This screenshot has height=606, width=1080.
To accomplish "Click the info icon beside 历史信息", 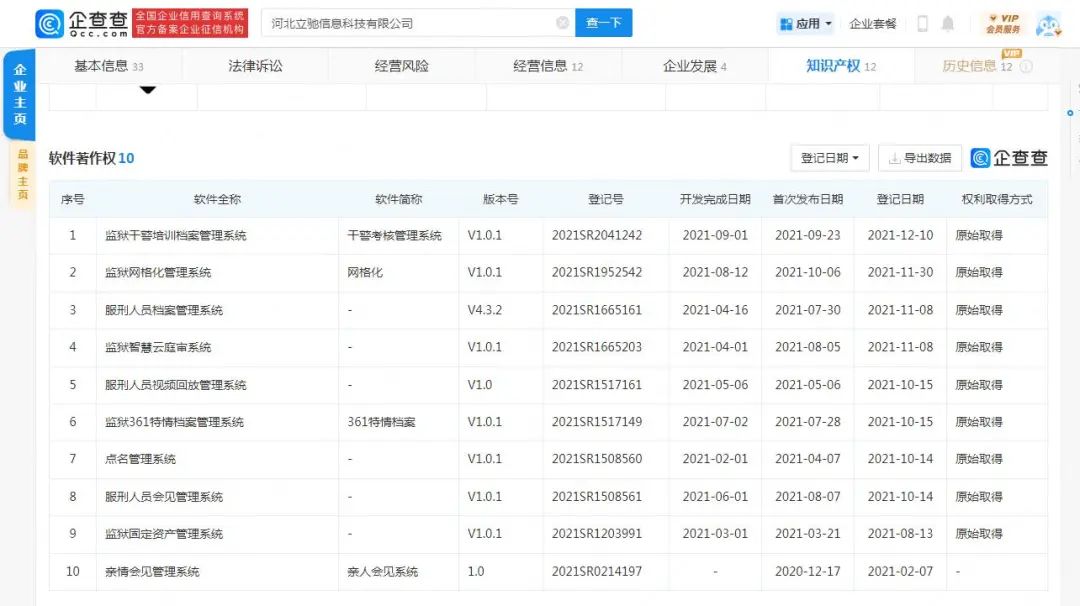I will 1025,67.
